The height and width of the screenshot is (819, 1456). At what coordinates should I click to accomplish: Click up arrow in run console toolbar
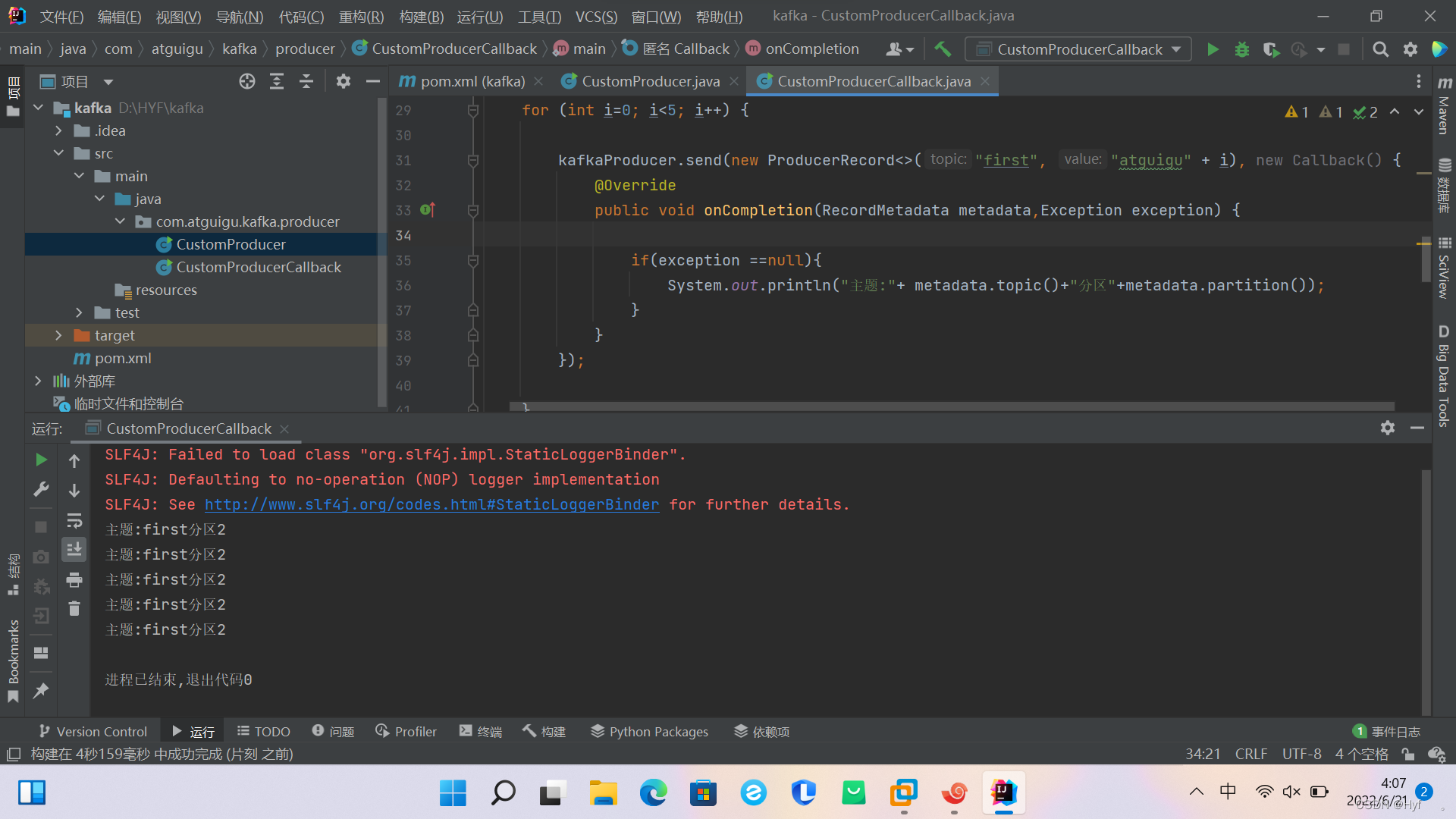74,460
